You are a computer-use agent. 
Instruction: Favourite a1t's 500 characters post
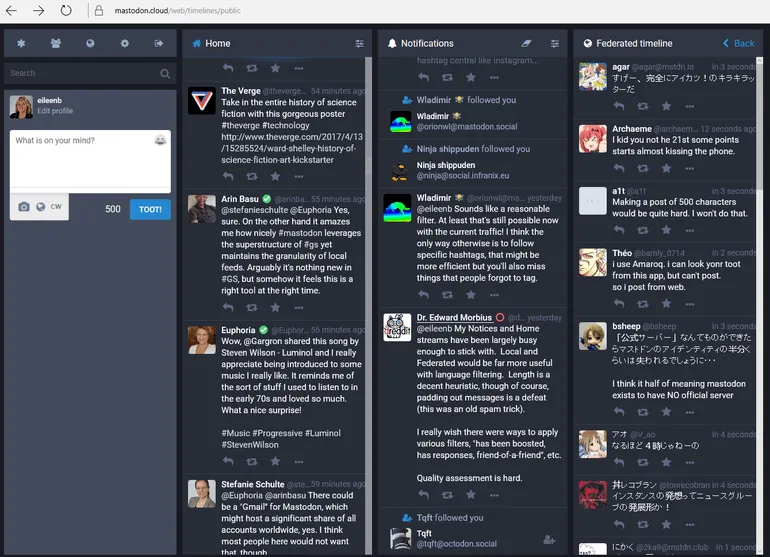point(666,230)
